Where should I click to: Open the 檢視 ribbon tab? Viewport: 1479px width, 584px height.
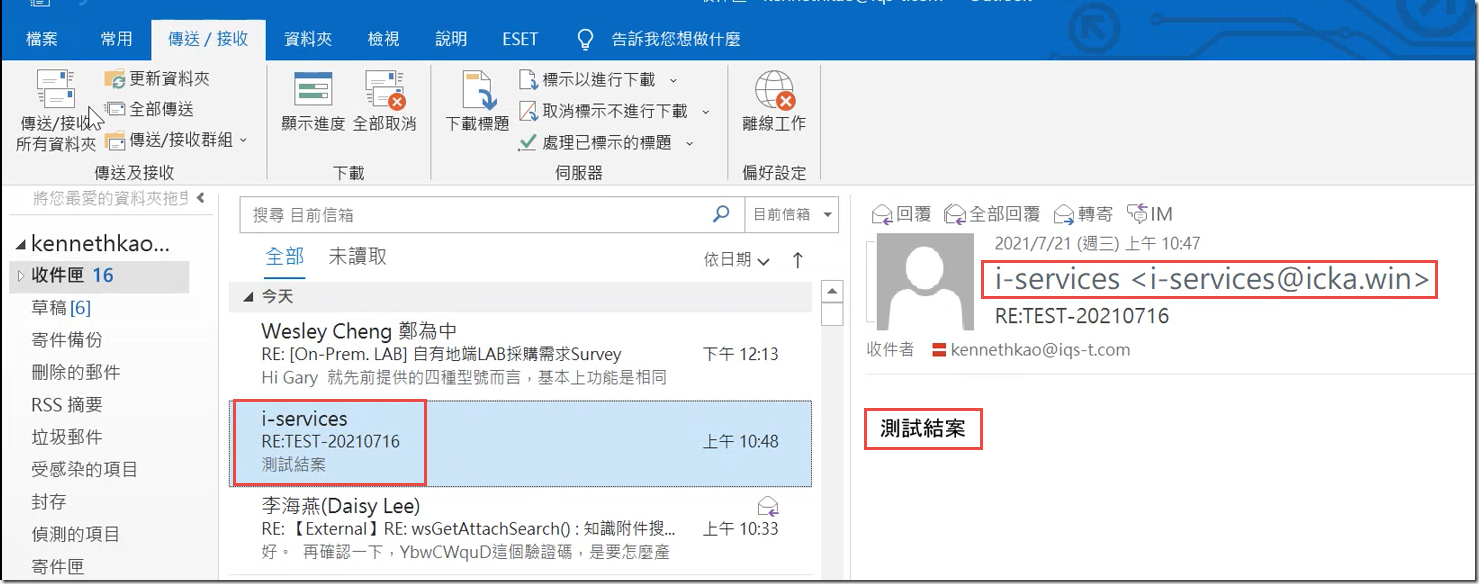(x=383, y=39)
